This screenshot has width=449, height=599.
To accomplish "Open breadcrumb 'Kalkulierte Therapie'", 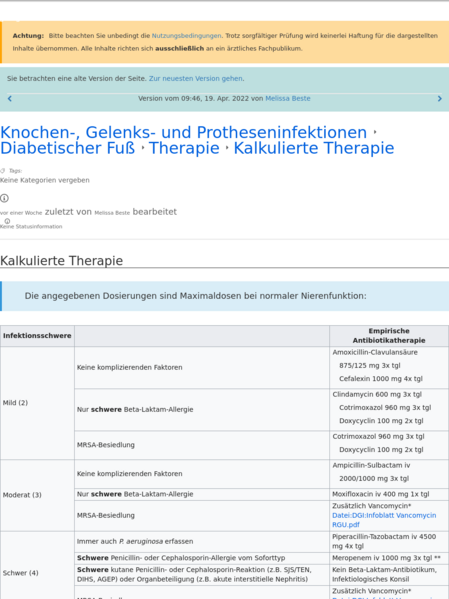I will pos(314,148).
